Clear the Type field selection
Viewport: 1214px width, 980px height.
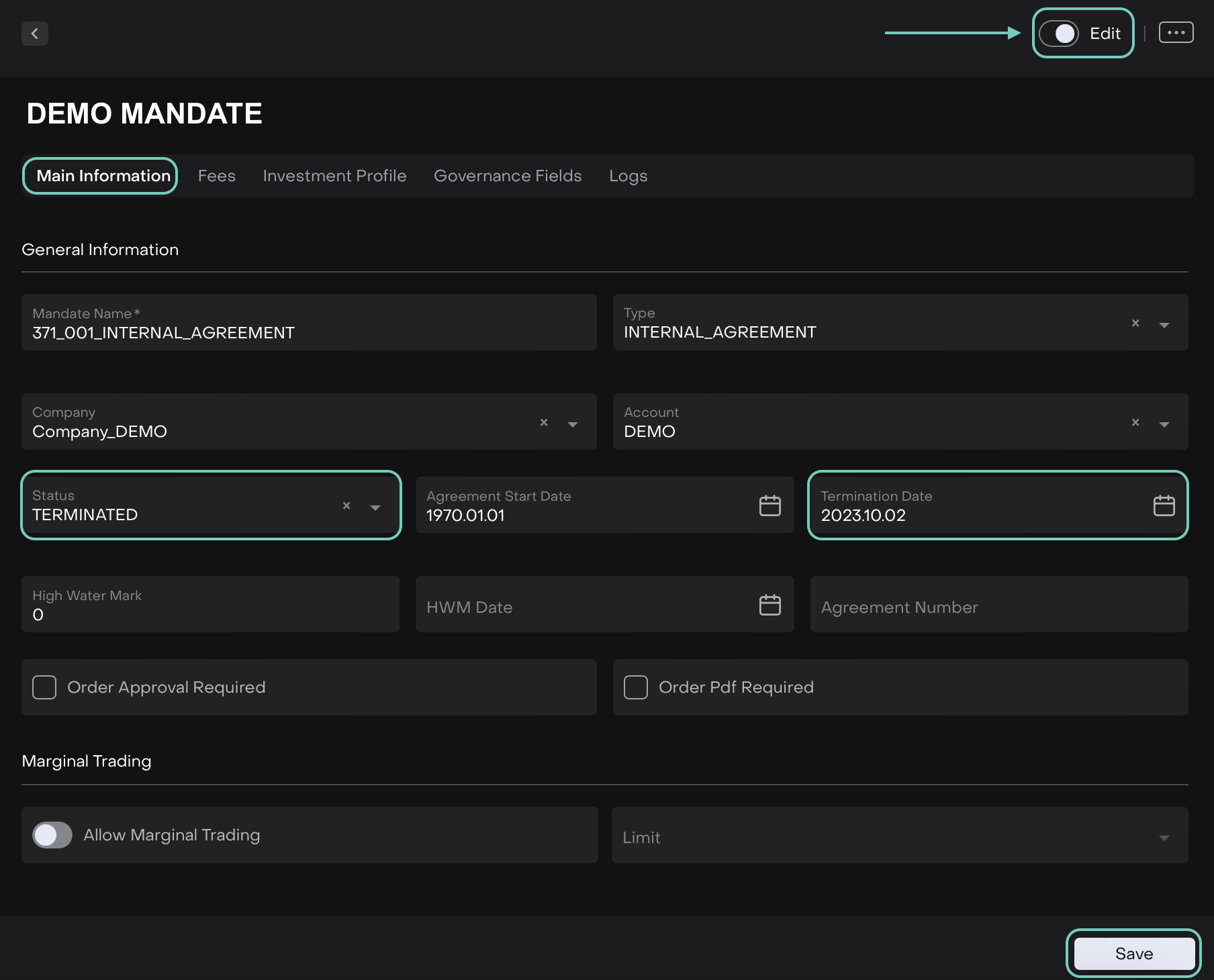pos(1135,323)
